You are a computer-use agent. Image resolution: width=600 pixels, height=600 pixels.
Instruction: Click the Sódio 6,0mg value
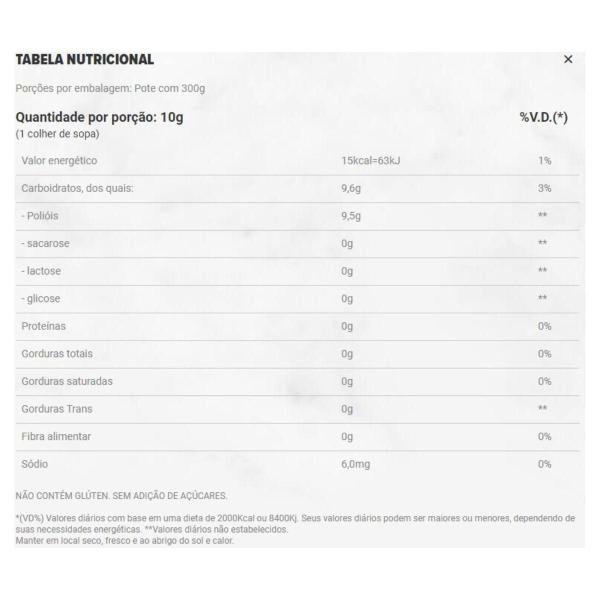355,464
